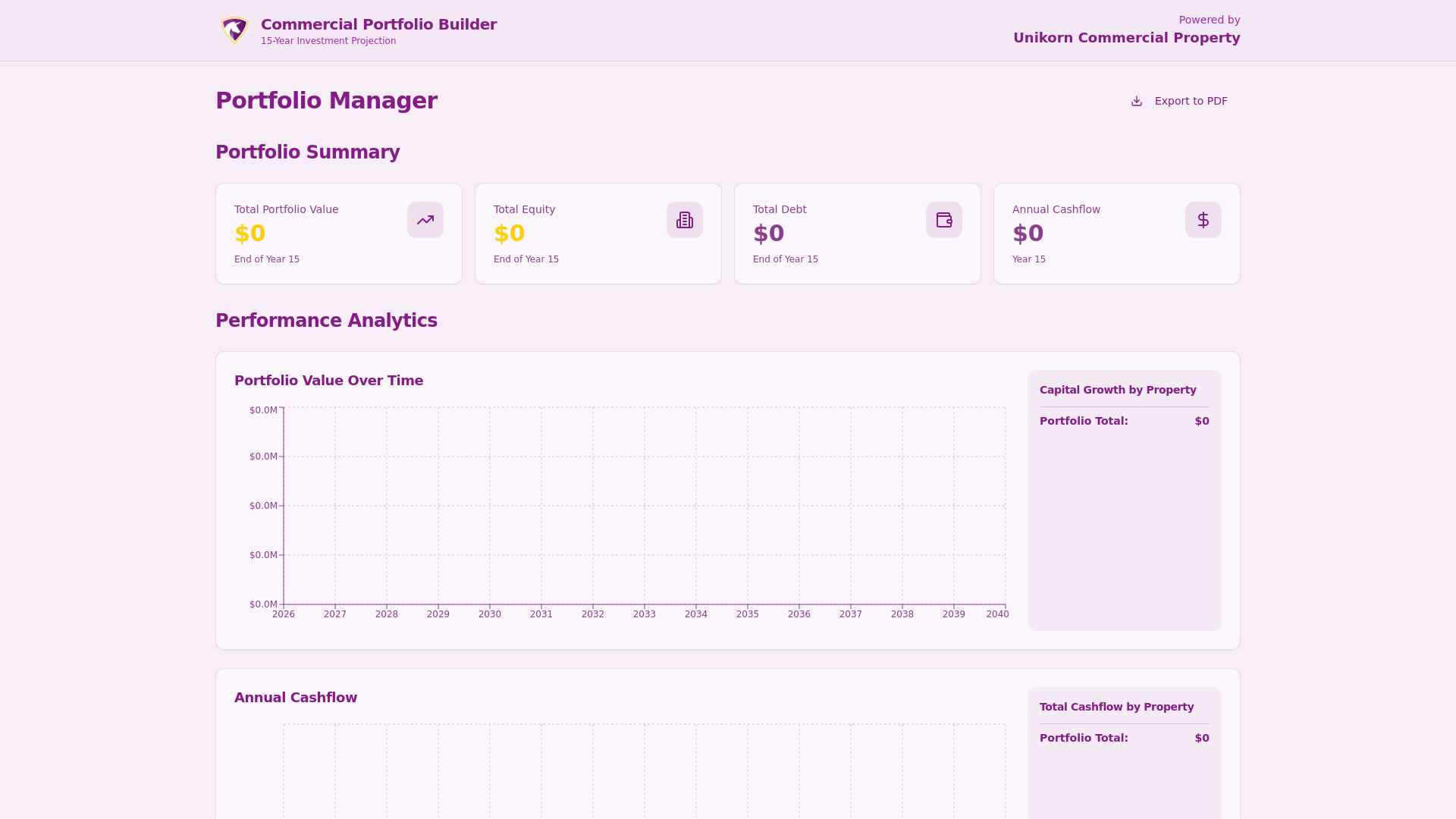Click the building icon on Total Equity card
The height and width of the screenshot is (819, 1456).
(x=685, y=220)
